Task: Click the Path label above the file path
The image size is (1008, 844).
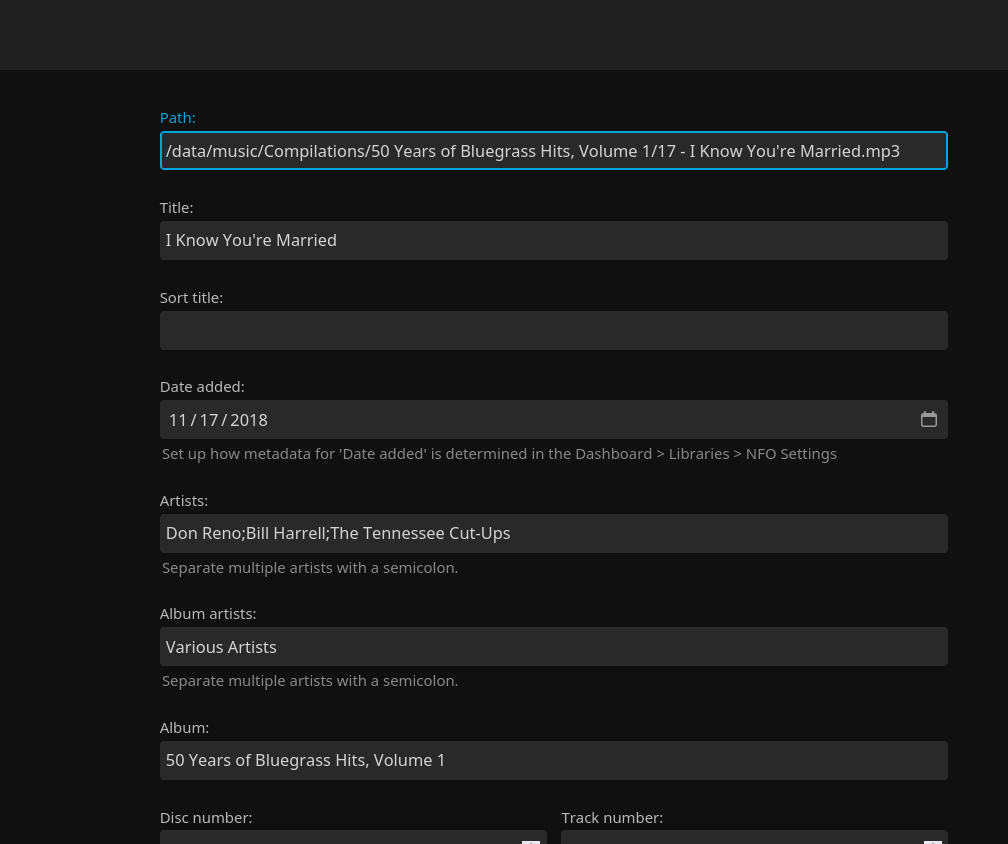Action: coord(177,117)
